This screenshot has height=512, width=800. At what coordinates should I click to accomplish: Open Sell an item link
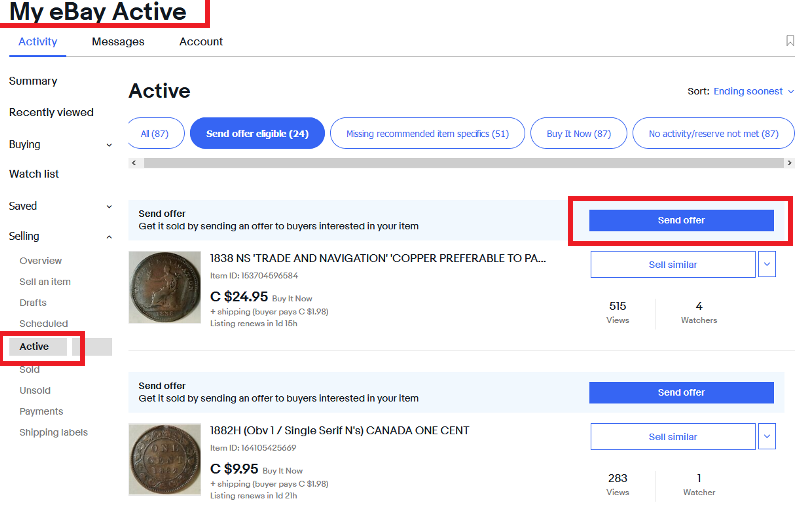45,281
